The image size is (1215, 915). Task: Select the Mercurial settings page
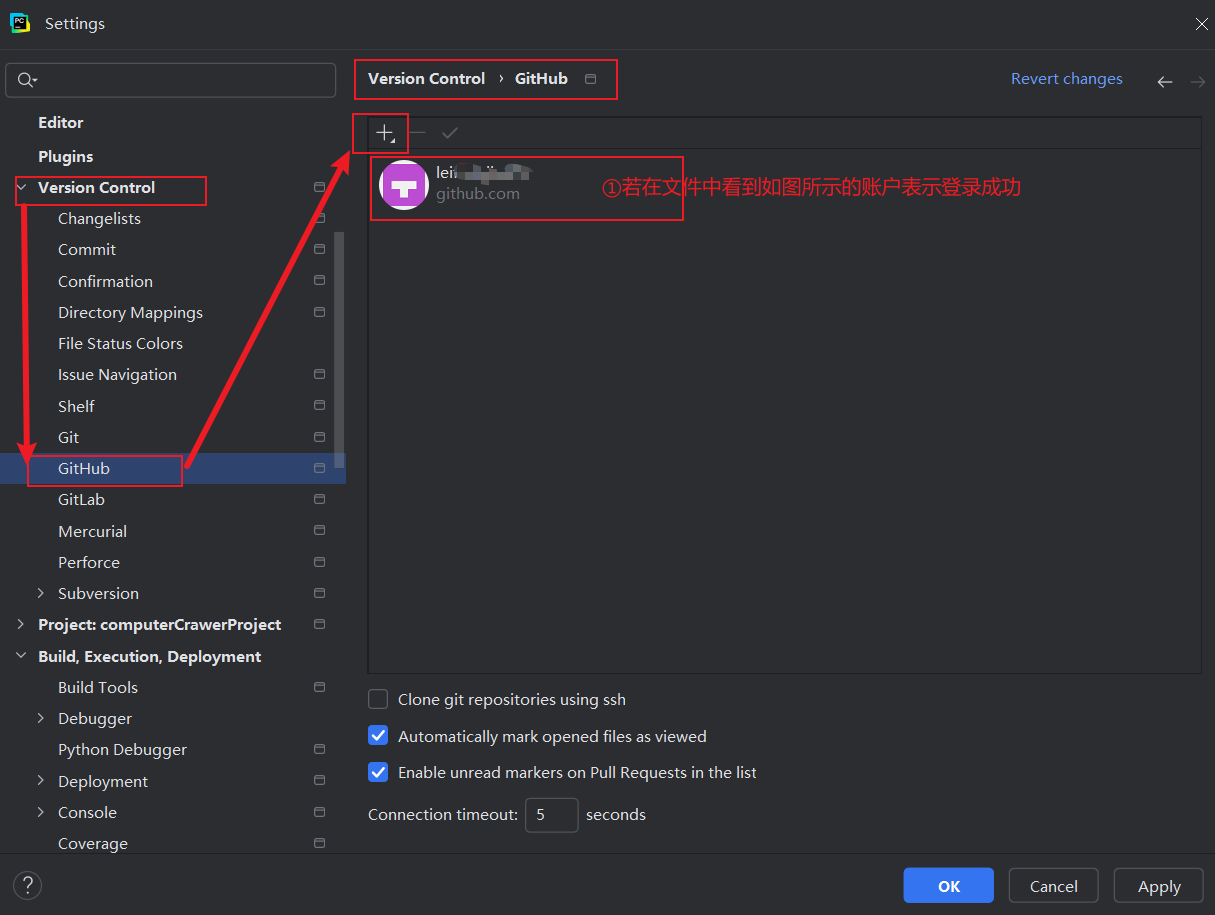(92, 531)
